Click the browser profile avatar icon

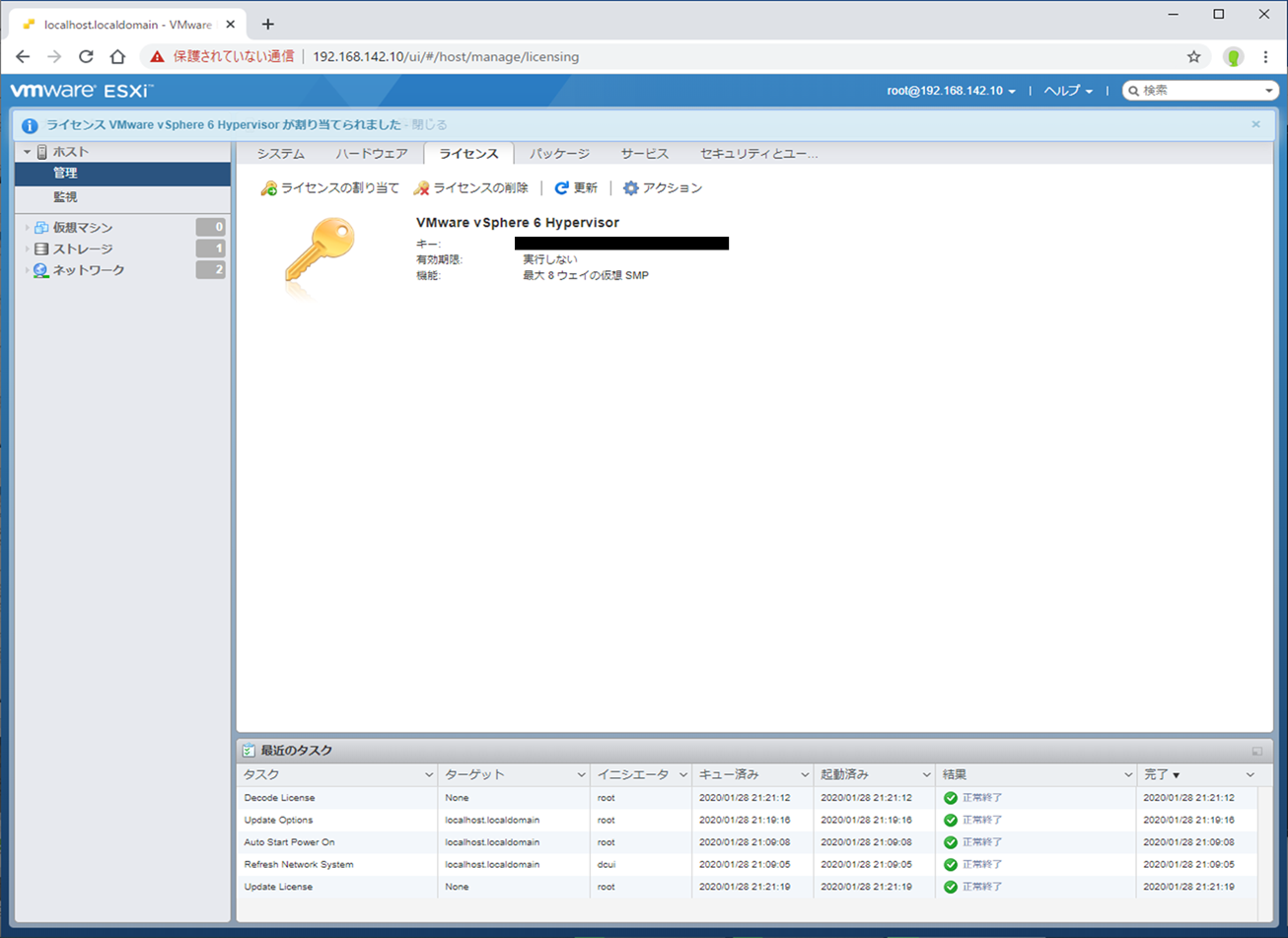point(1233,57)
